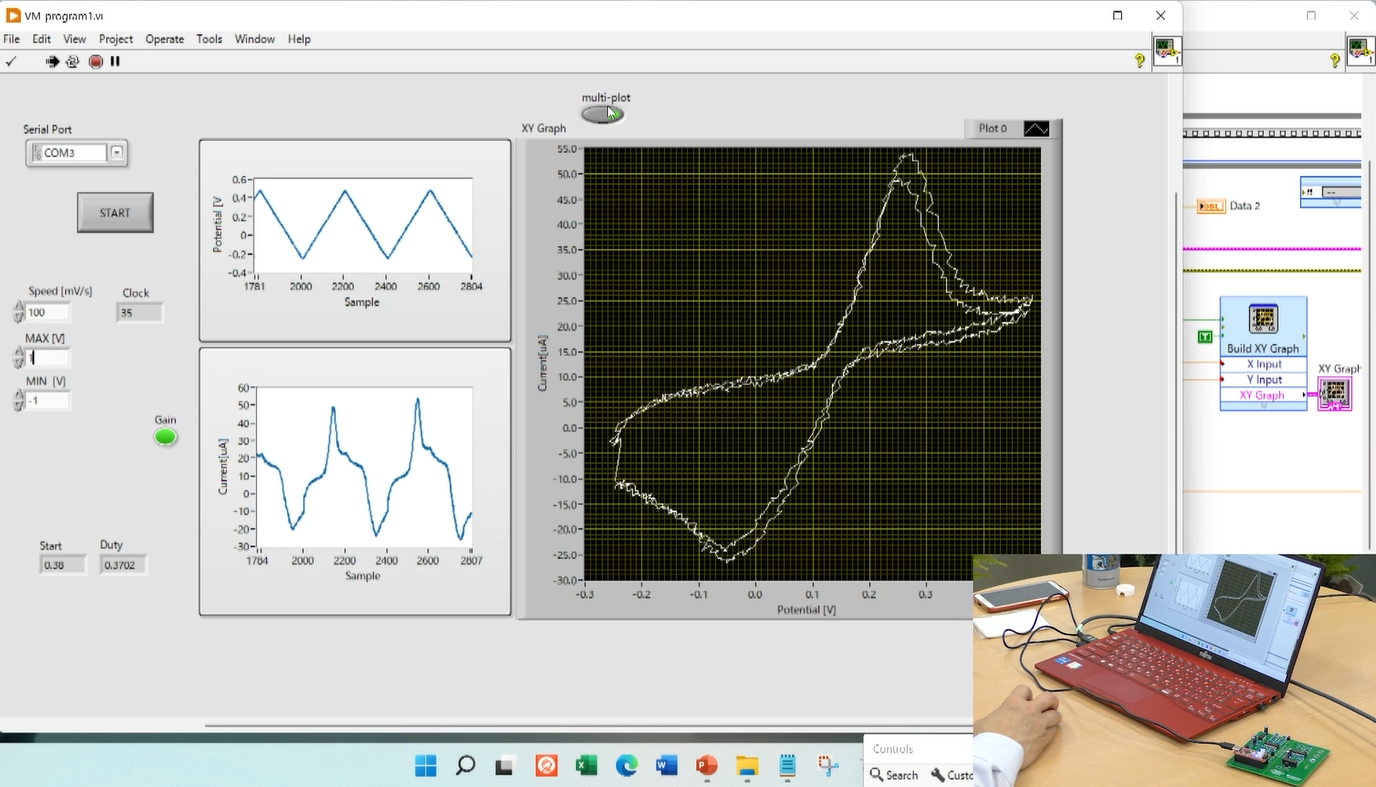Click Search in the Controls palette
This screenshot has width=1376, height=787.
point(894,775)
